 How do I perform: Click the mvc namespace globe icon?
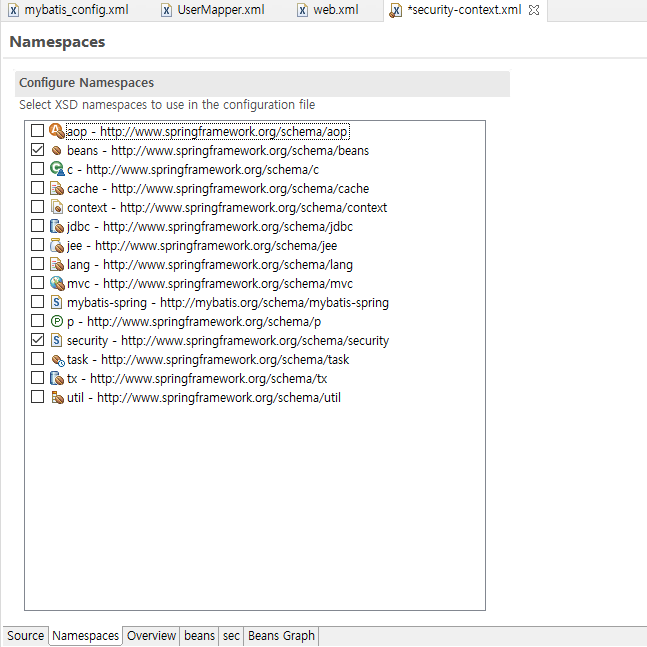(x=57, y=283)
